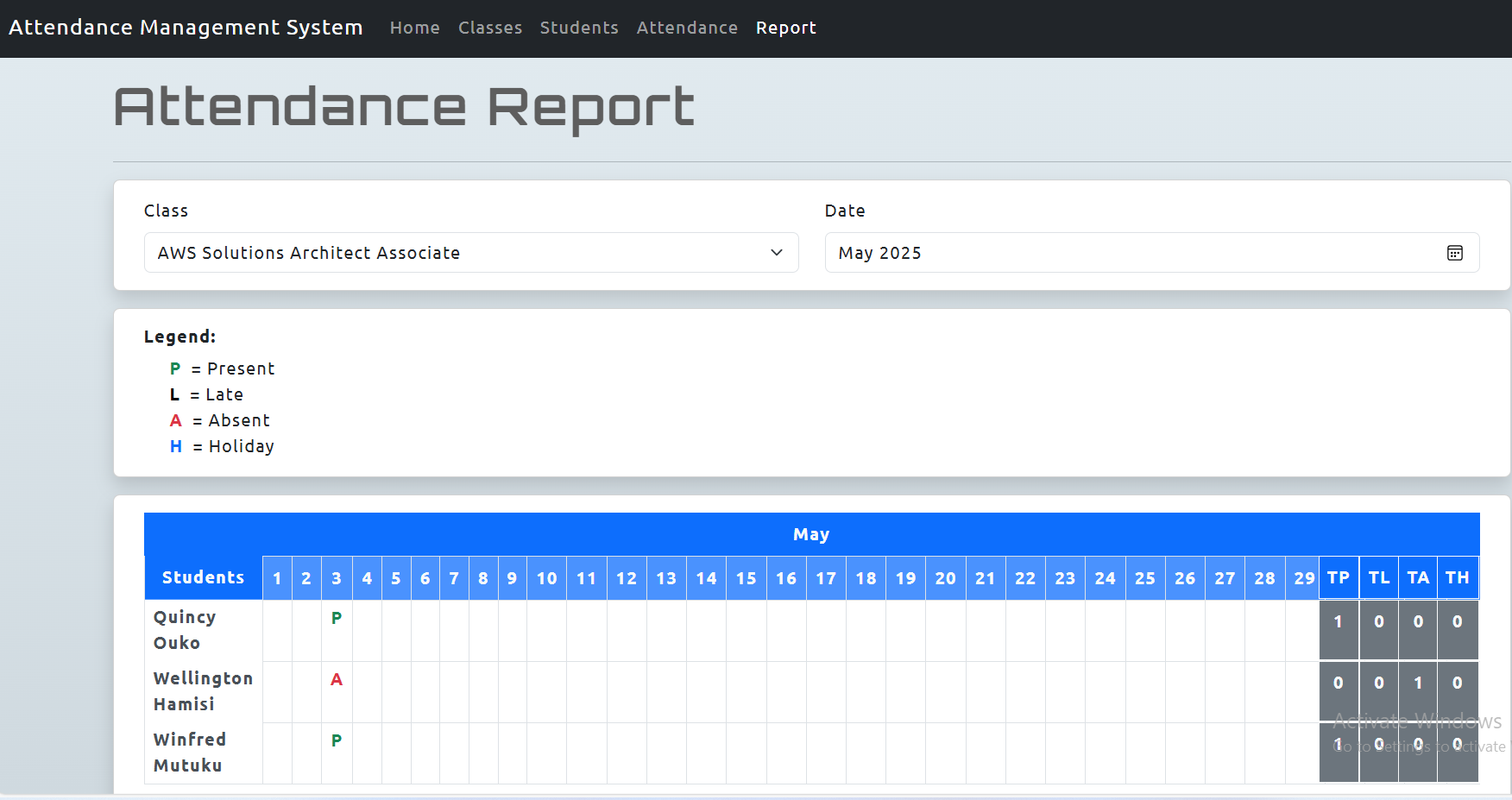Screen dimensions: 1512x800
Task: Click the A = Absent legend entry
Action: pos(219,420)
